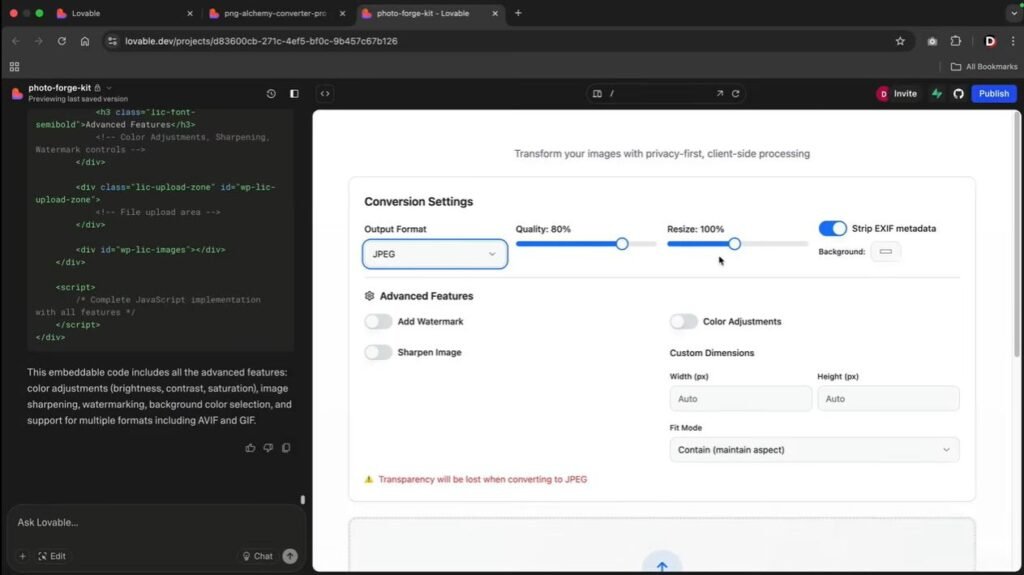Click the Transparency will be lost warning text
The image size is (1024, 575).
click(483, 479)
